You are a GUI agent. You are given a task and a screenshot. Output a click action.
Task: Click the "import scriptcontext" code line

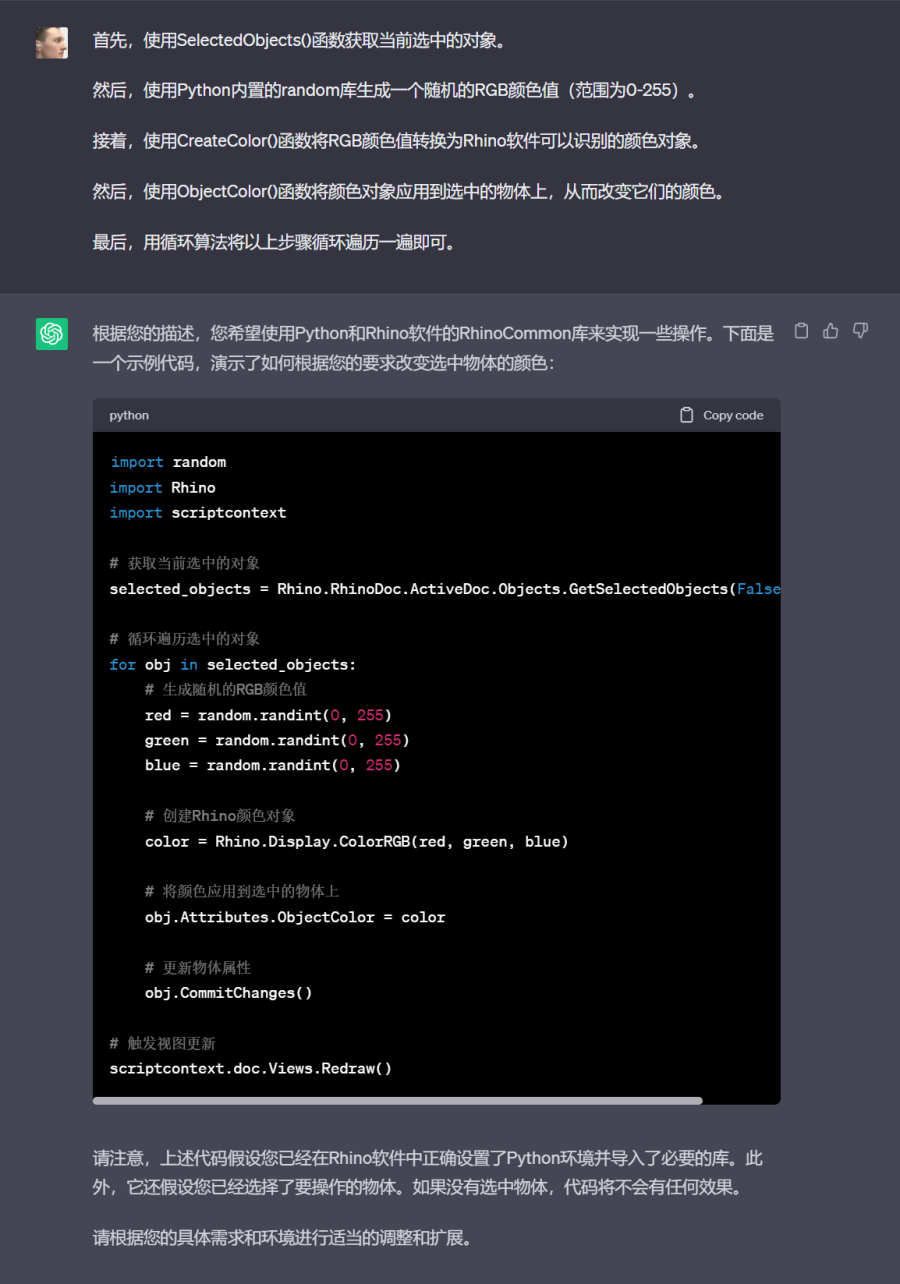coord(198,513)
